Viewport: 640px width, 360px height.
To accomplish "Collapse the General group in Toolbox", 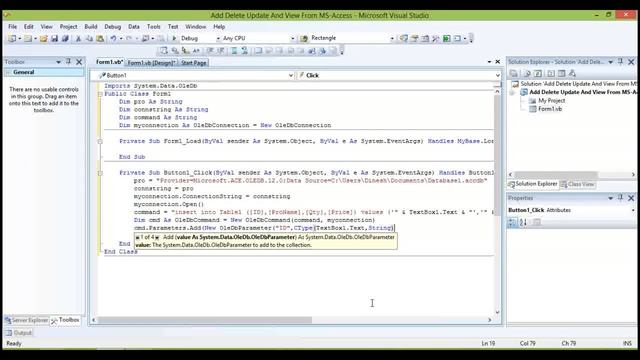I will (x=8, y=72).
